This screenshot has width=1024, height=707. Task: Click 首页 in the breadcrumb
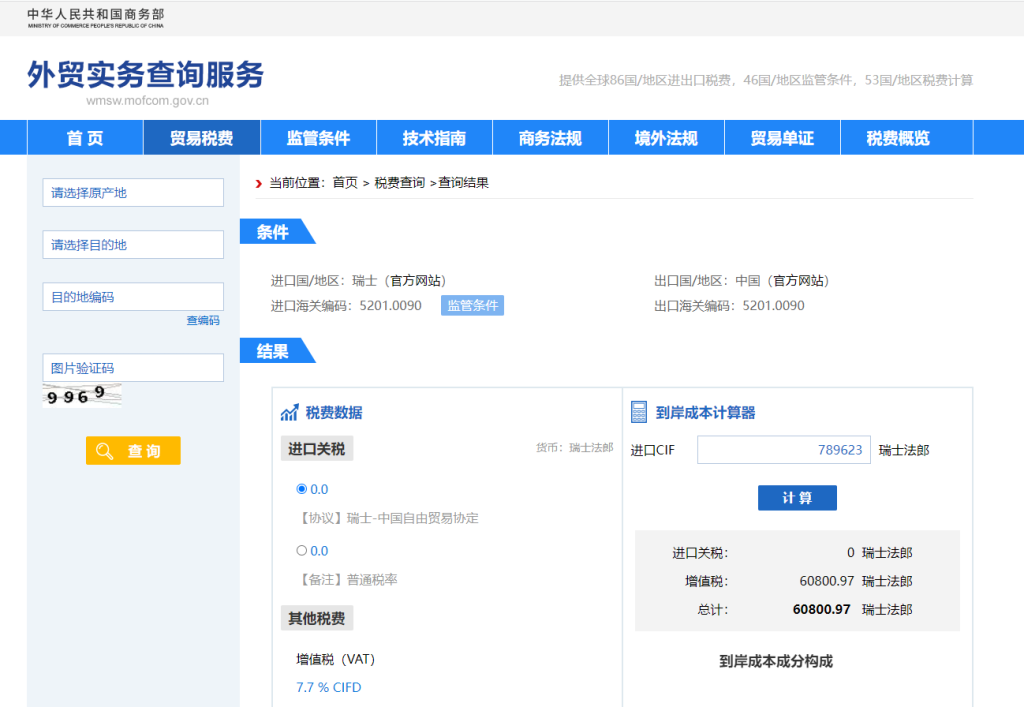click(345, 183)
